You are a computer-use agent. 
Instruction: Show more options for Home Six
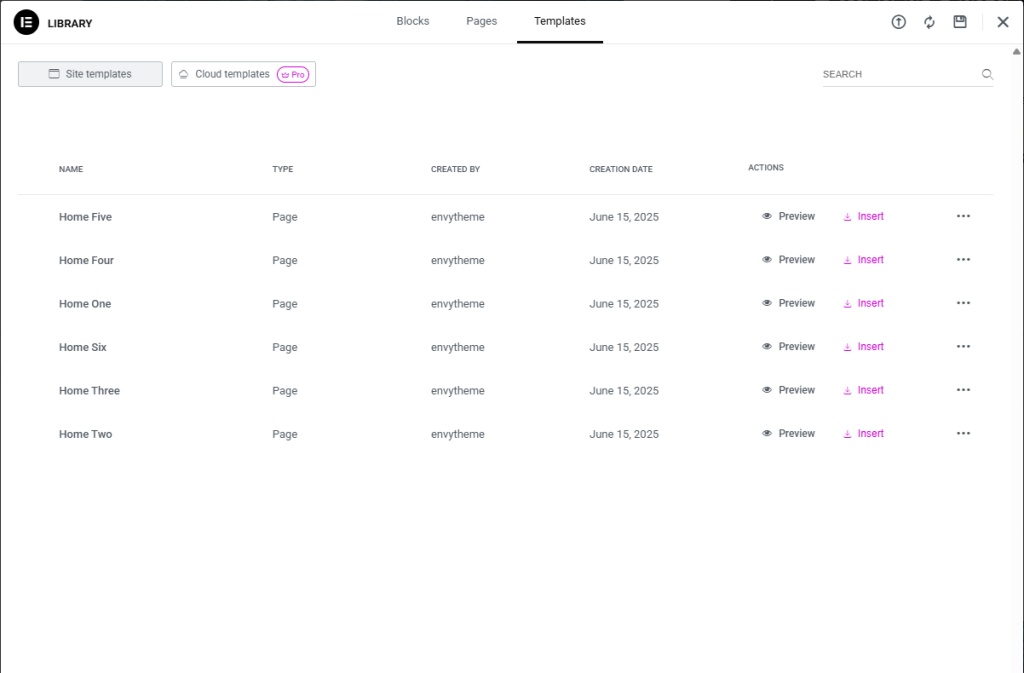[963, 346]
